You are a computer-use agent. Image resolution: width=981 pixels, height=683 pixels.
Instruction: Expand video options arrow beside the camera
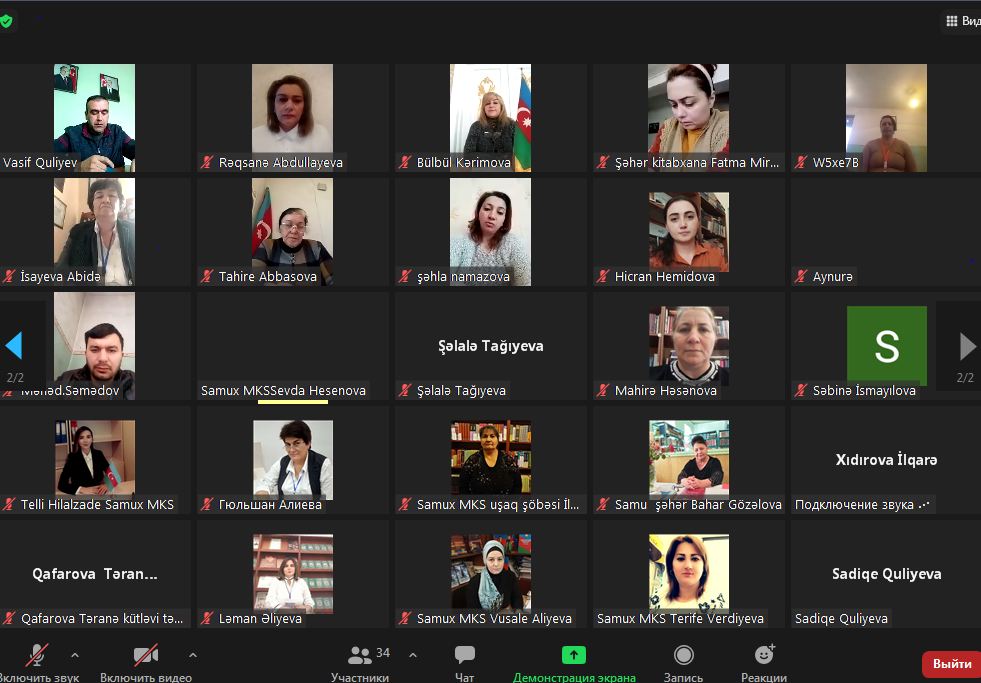tap(193, 656)
